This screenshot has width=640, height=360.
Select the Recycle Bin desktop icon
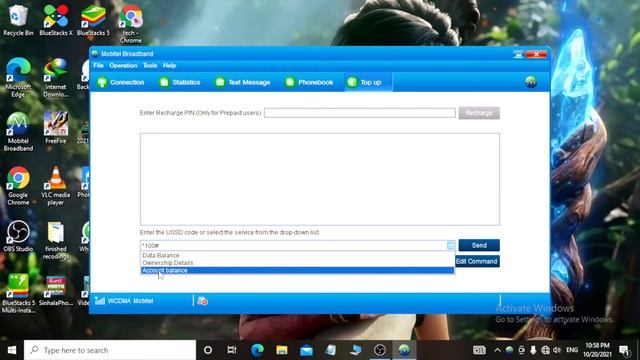coord(18,20)
